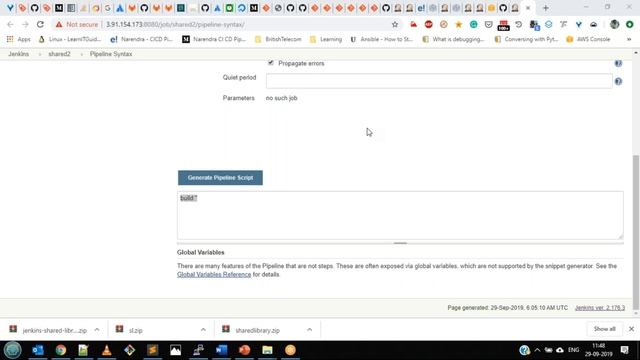Click Show all downloads
The image size is (640, 360).
click(604, 329)
